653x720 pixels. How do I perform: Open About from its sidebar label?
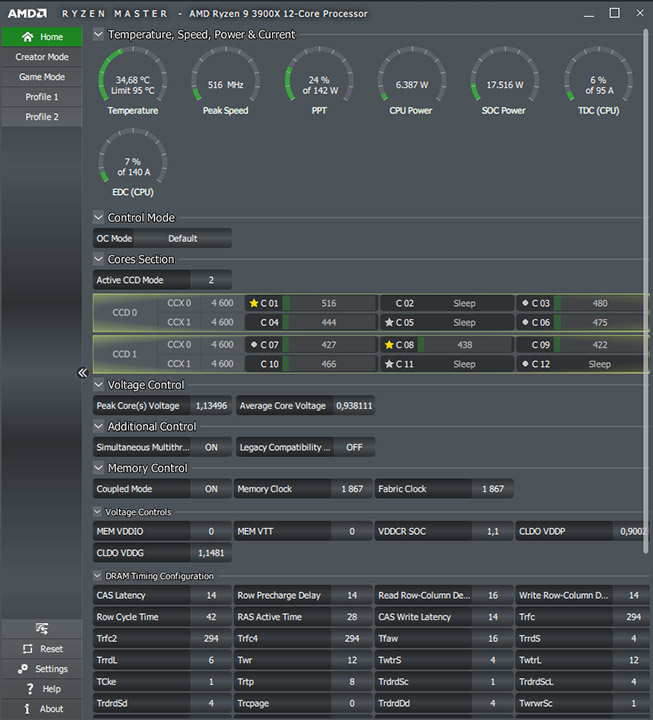click(51, 709)
